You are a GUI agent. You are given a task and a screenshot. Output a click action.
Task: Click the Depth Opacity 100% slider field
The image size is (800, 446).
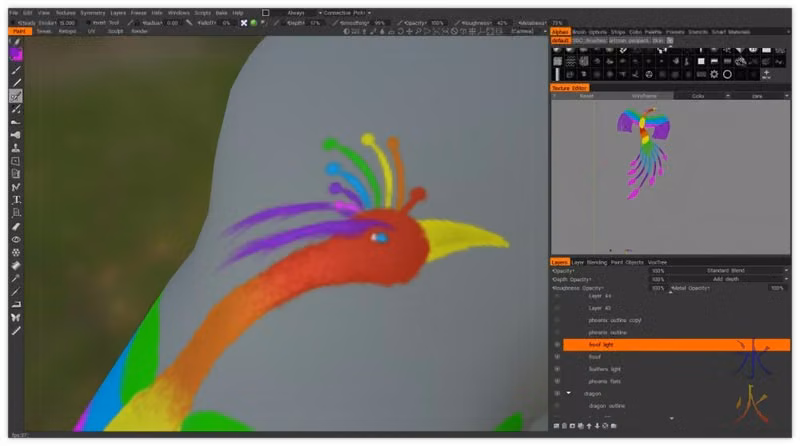658,279
